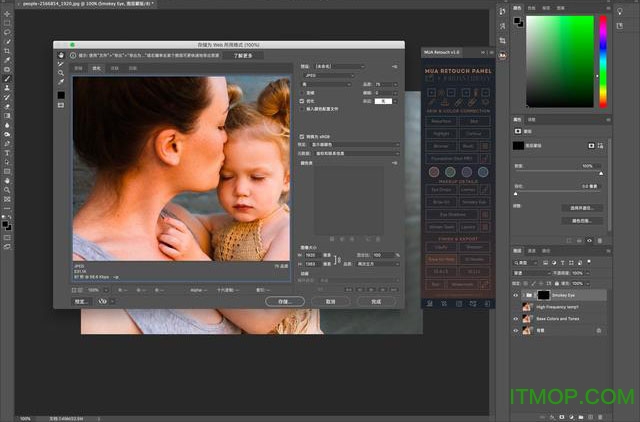
Task: Open the compression quality level dropdown
Action: 326,84
